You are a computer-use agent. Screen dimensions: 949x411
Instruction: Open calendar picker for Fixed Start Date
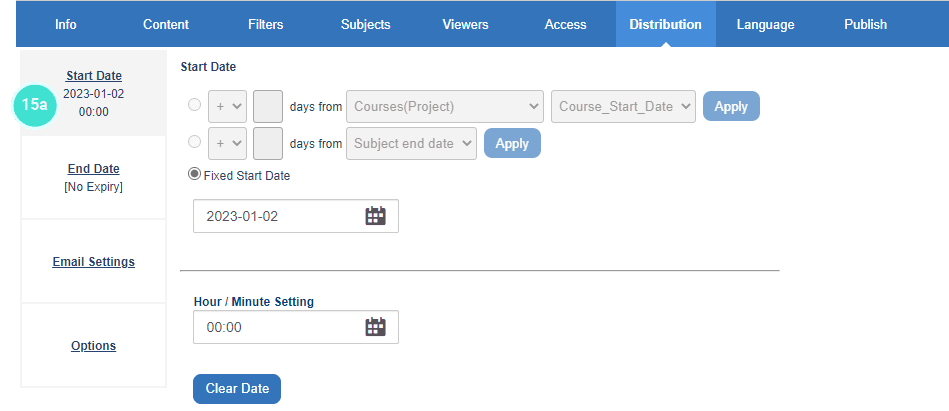[x=375, y=216]
